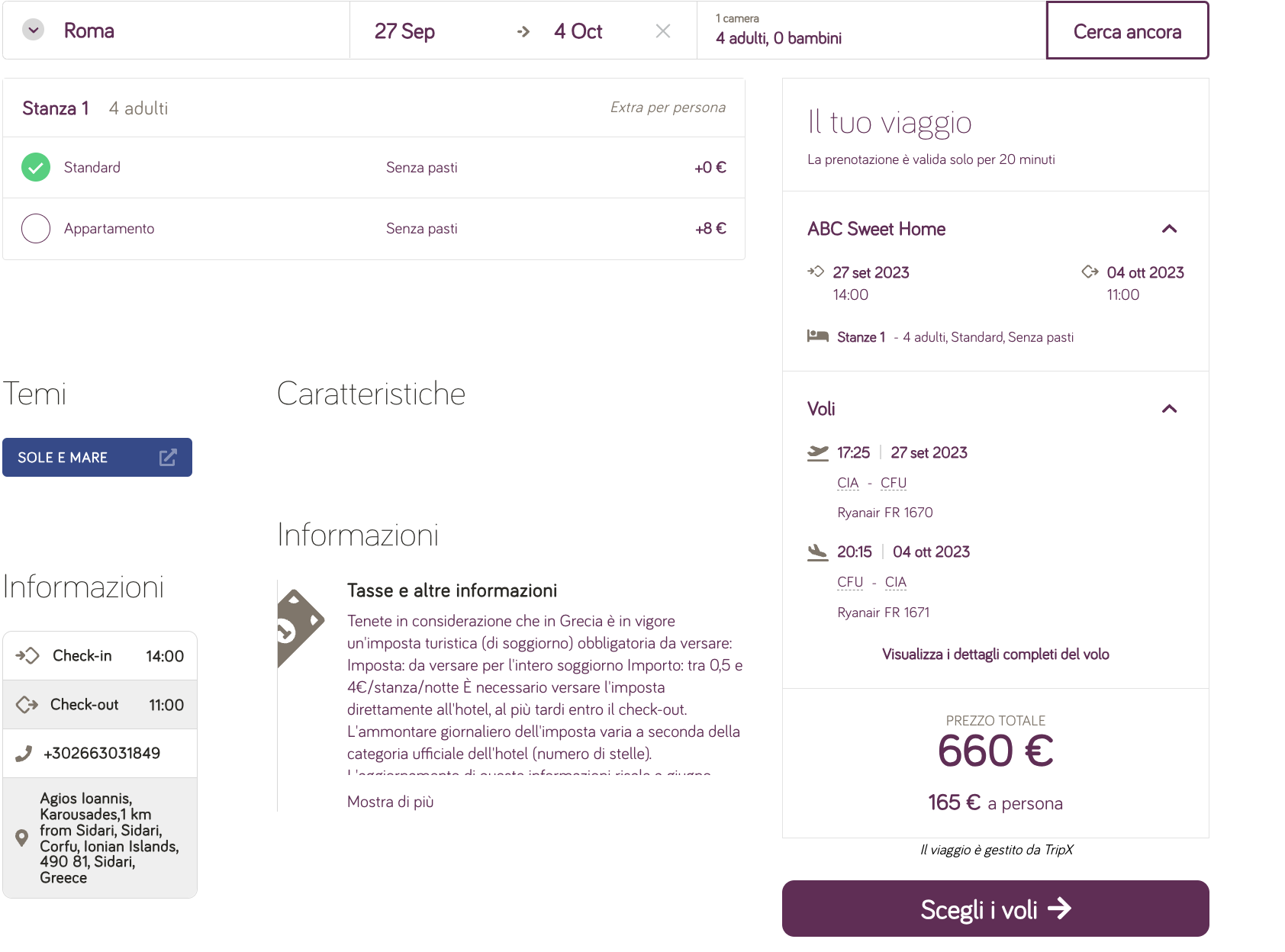Click the location pin icon by address
The image size is (1285, 952).
pyautogui.click(x=22, y=838)
